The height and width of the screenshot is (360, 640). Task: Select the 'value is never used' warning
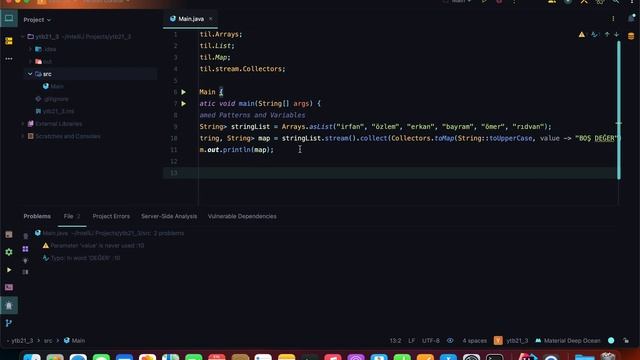(x=93, y=246)
